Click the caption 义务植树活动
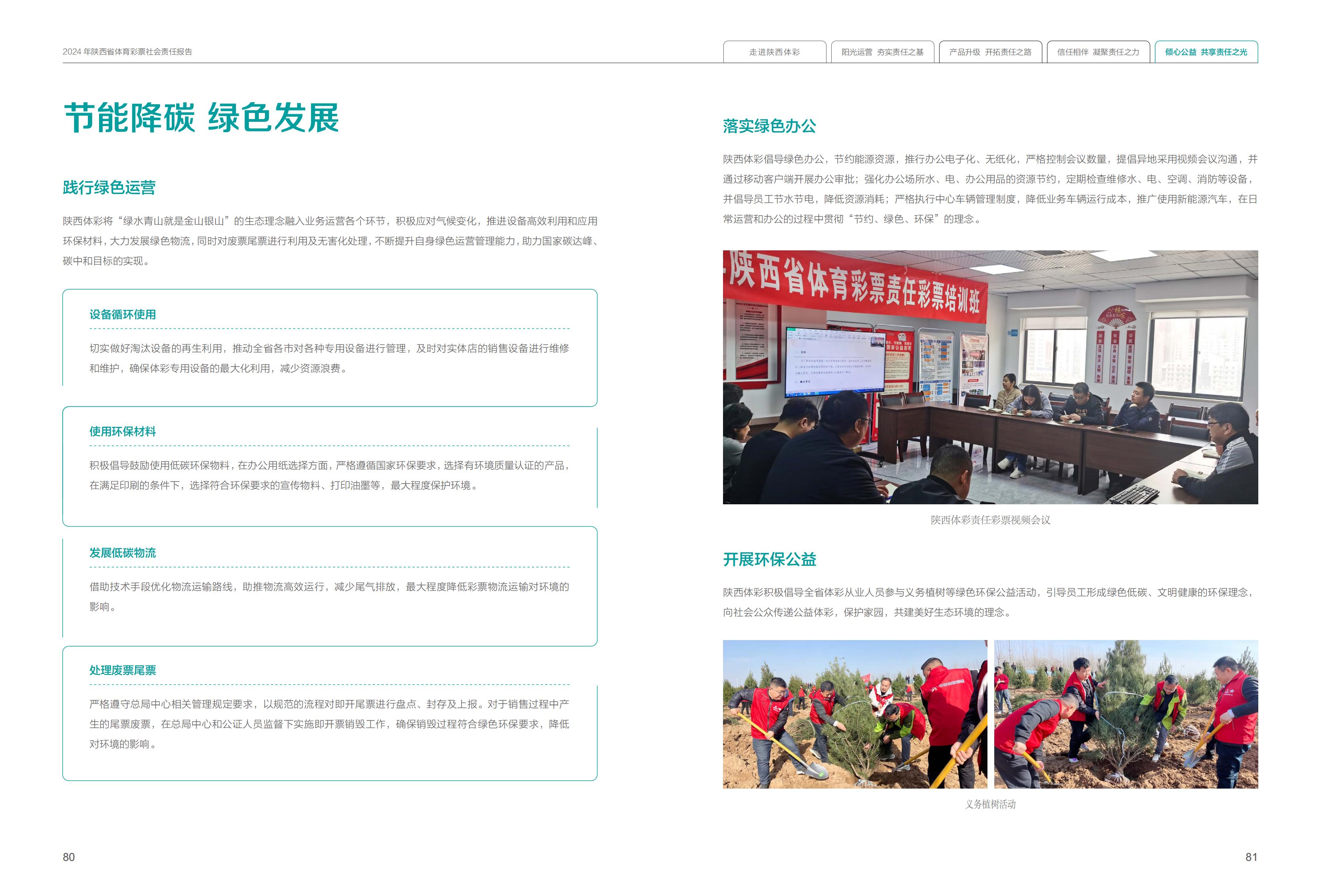 (x=990, y=804)
